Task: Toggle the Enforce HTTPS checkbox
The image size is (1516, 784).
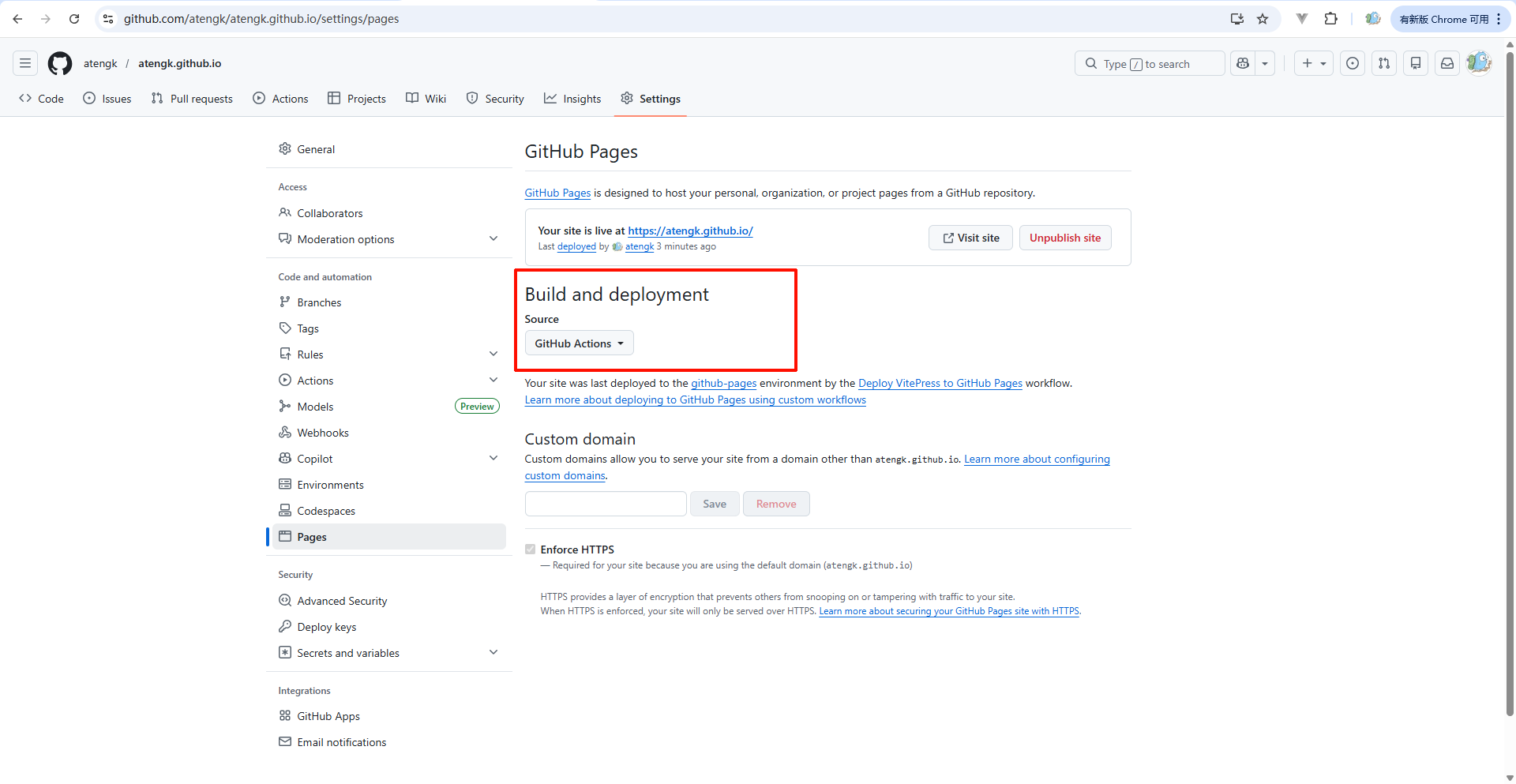Action: point(531,550)
